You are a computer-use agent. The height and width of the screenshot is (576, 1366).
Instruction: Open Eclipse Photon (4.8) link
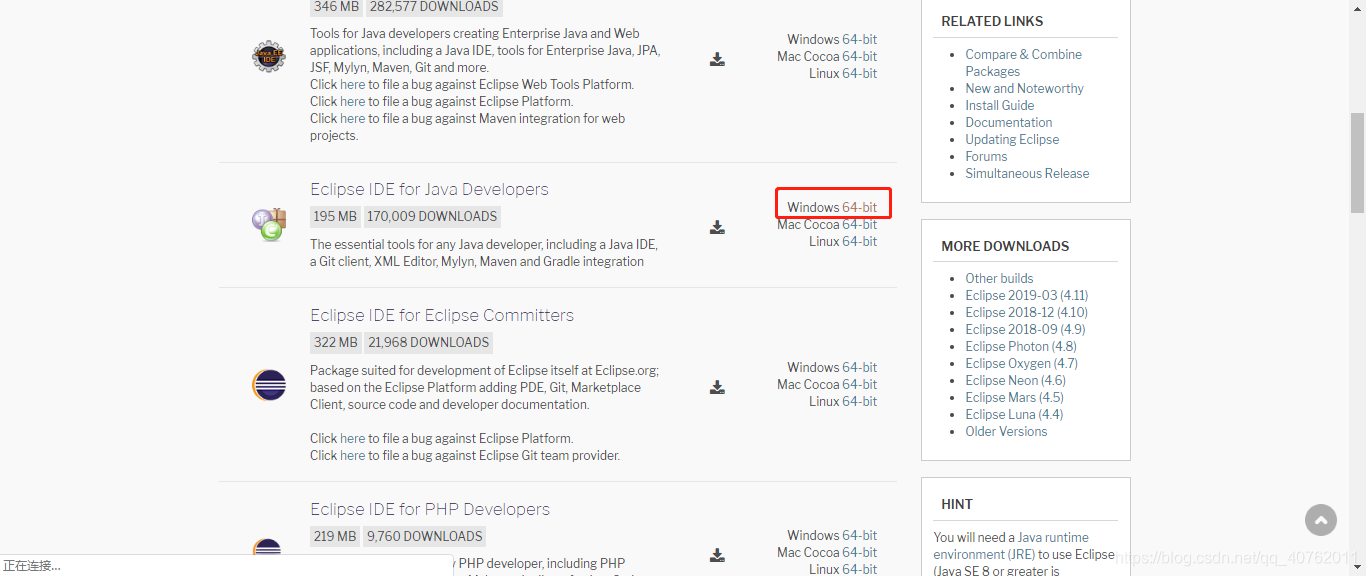(x=1021, y=346)
